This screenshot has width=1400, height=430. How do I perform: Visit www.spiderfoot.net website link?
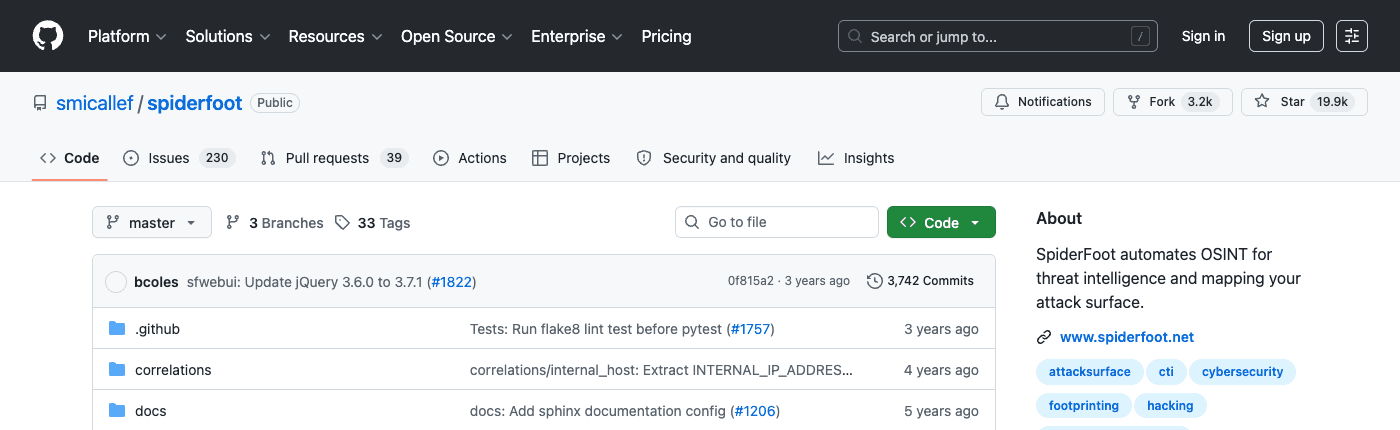pyautogui.click(x=1127, y=337)
